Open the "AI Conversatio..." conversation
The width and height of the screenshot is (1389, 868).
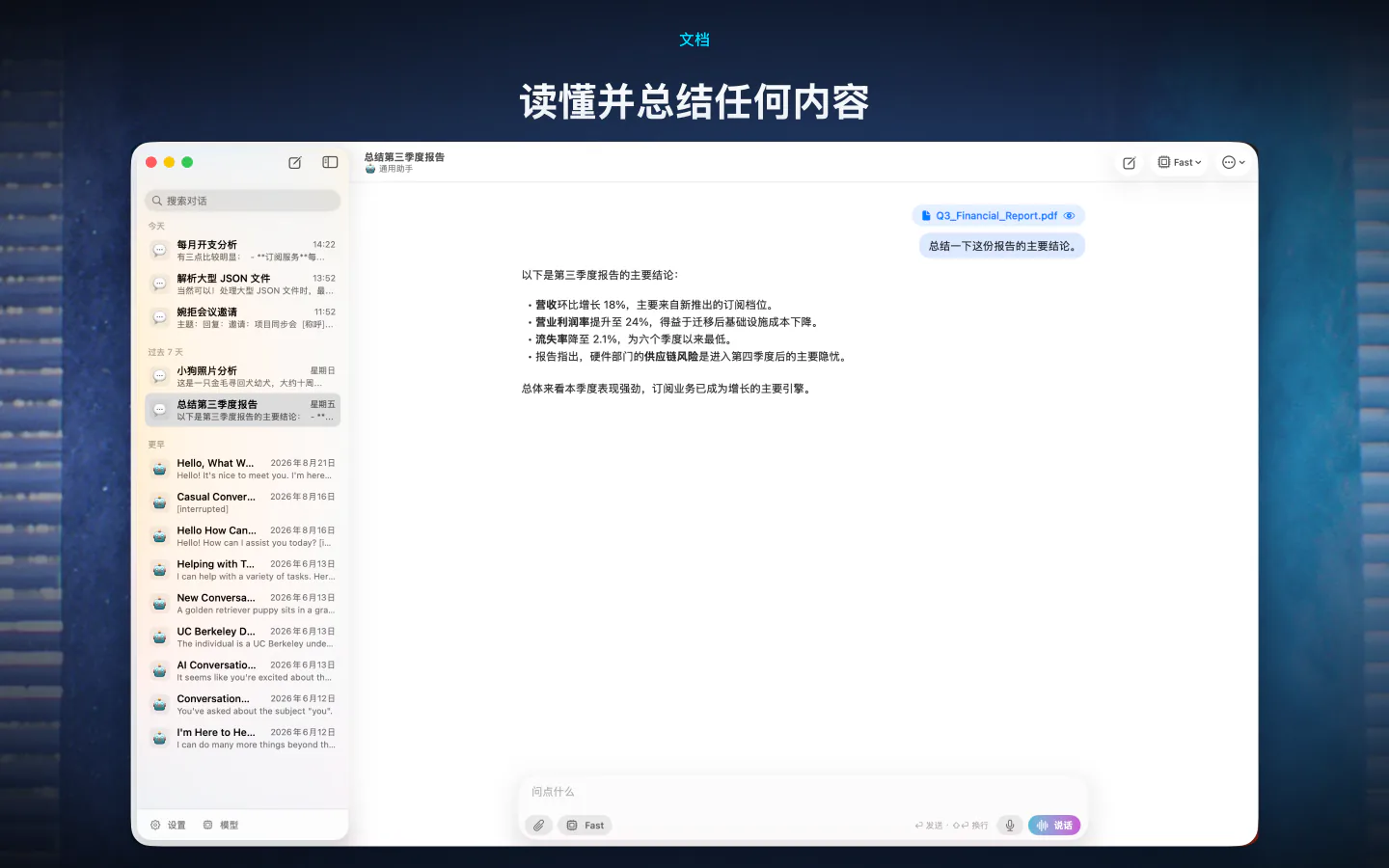[242, 671]
